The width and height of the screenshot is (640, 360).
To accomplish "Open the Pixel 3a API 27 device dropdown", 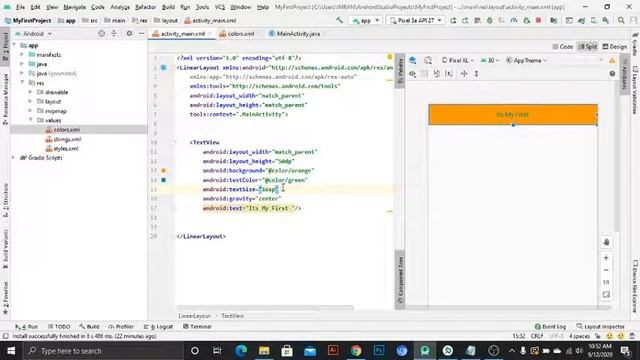I will (415, 20).
